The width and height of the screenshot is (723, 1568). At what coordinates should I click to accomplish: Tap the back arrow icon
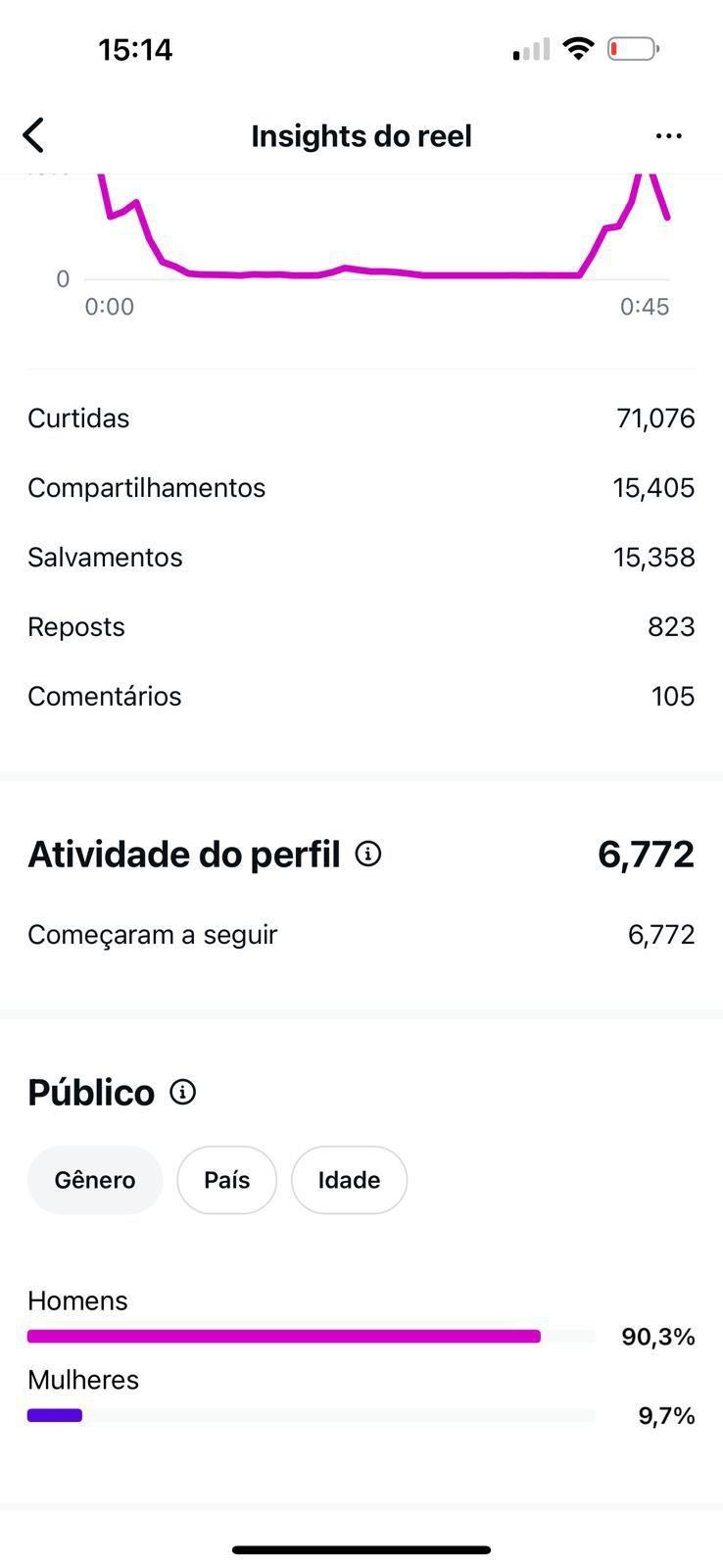tap(33, 135)
